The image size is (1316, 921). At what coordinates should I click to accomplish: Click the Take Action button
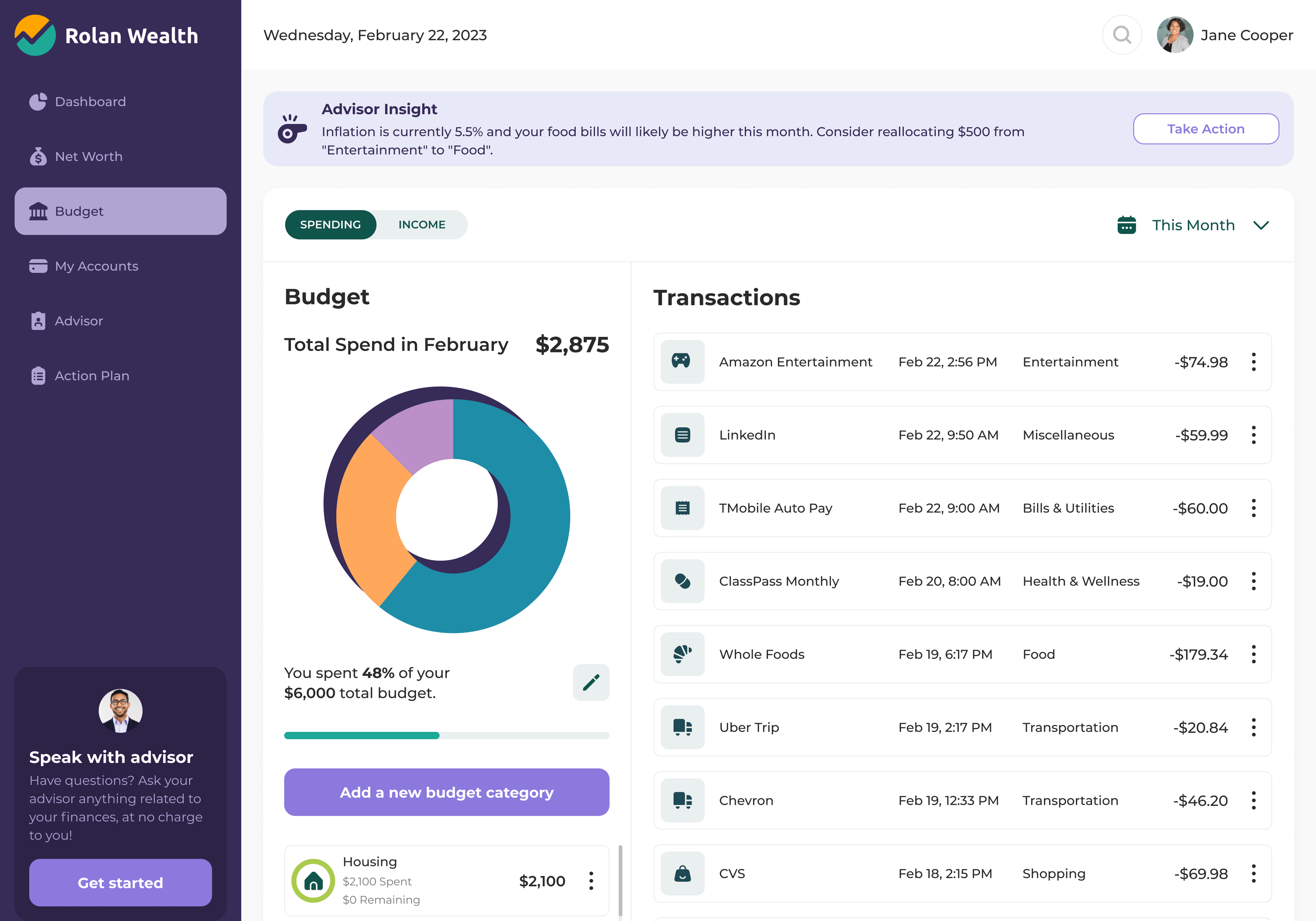[1205, 129]
